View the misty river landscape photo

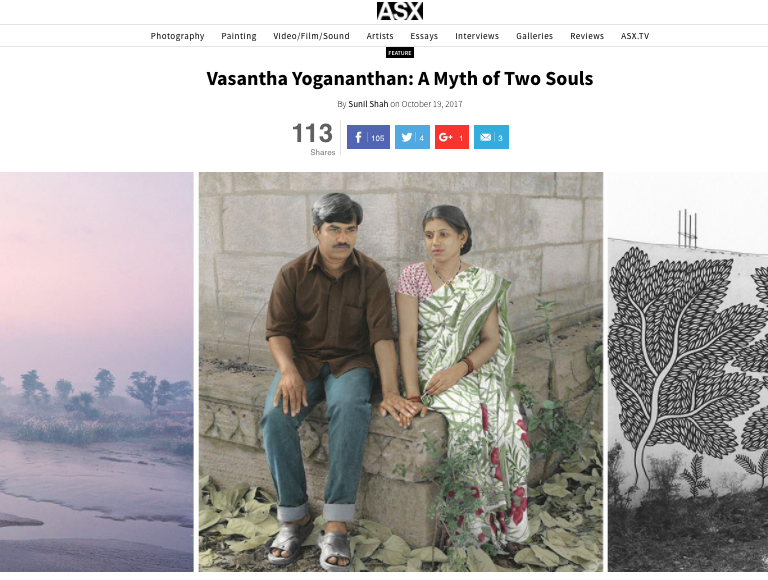coord(96,372)
